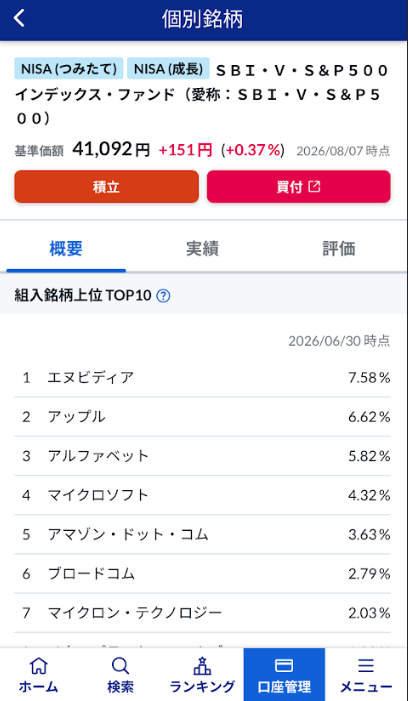Tap the NISA (成長) badge
The height and width of the screenshot is (701, 408).
[168, 69]
